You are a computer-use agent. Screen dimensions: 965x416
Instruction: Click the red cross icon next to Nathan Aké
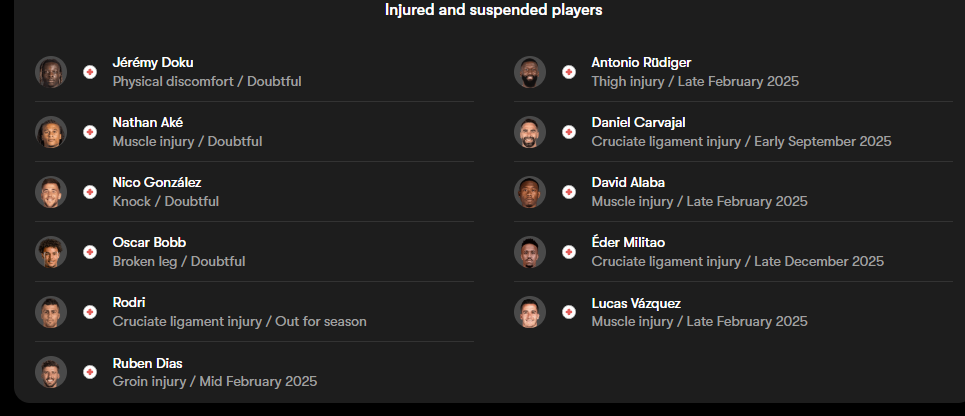tap(90, 132)
